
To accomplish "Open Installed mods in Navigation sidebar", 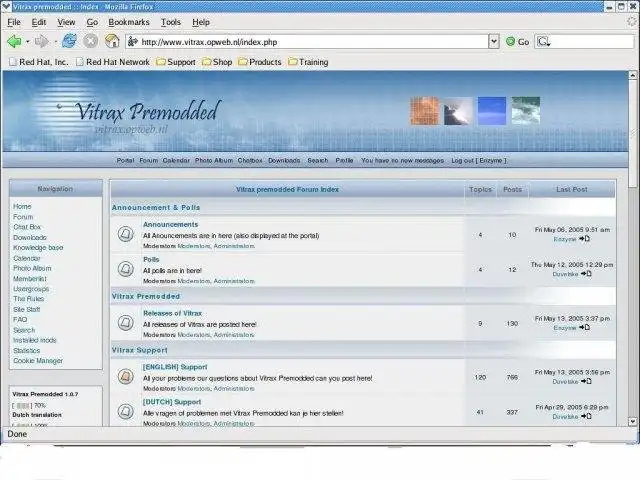I will 35,340.
